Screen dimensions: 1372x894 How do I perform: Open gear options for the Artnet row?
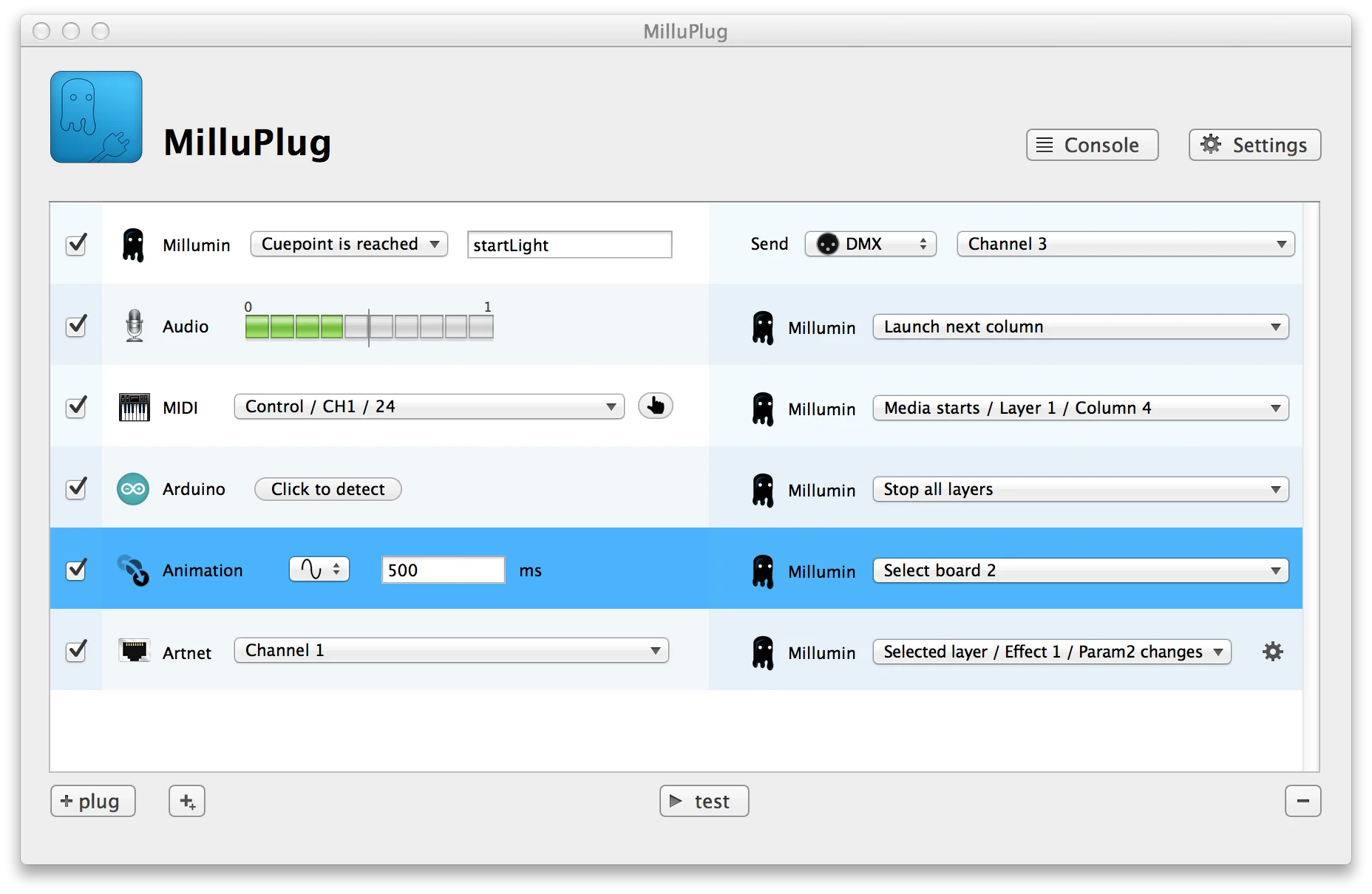1273,652
